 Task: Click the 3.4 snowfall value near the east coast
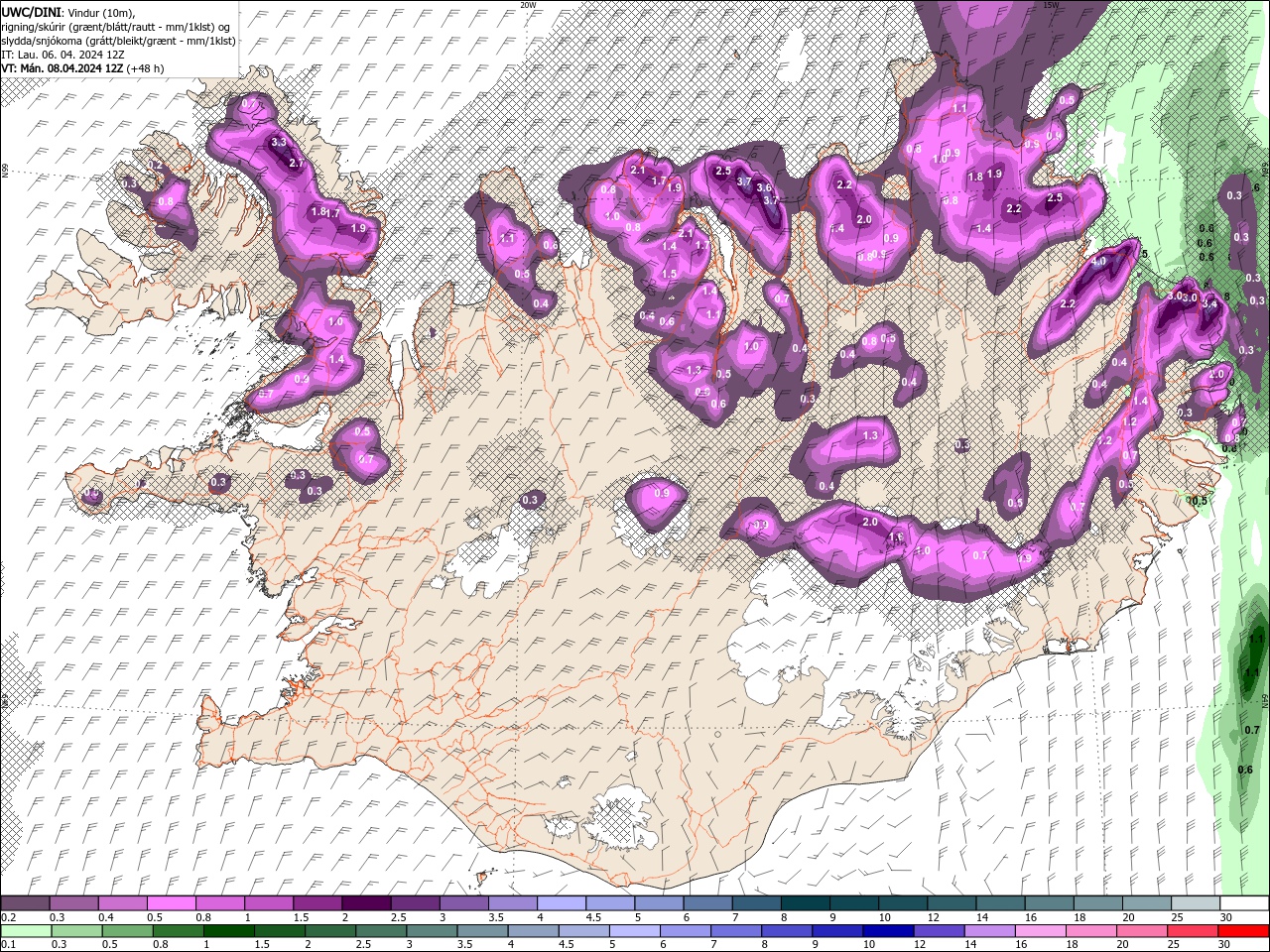coord(1209,304)
